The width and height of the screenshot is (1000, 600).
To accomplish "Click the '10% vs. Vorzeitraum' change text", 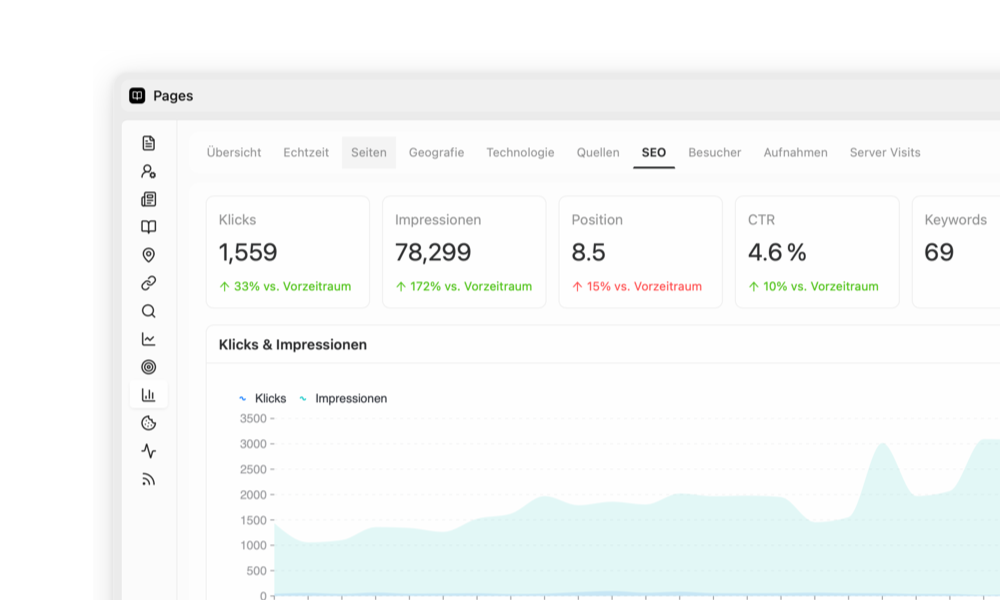I will coord(821,286).
